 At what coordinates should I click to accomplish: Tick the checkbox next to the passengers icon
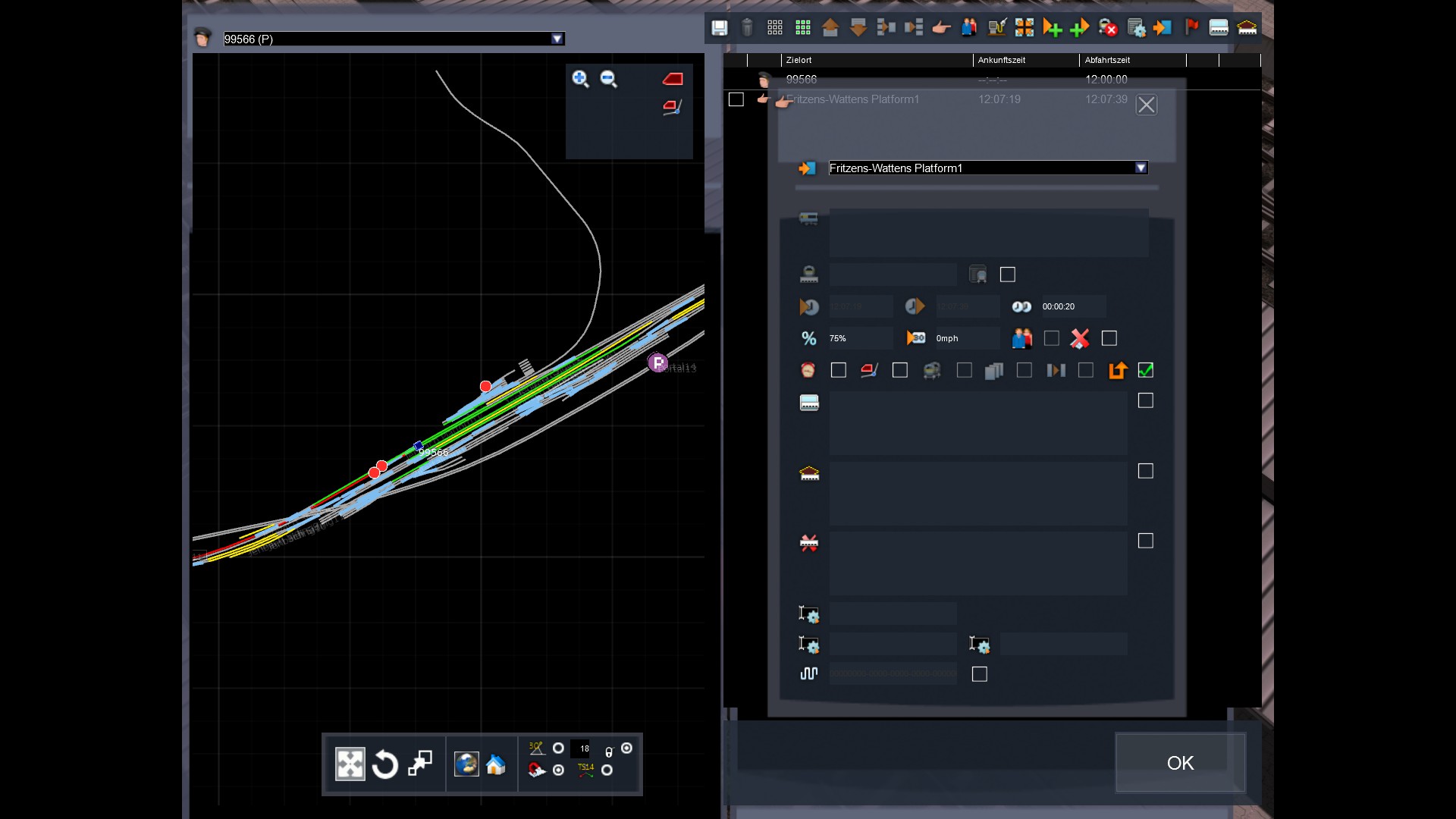tap(1052, 338)
